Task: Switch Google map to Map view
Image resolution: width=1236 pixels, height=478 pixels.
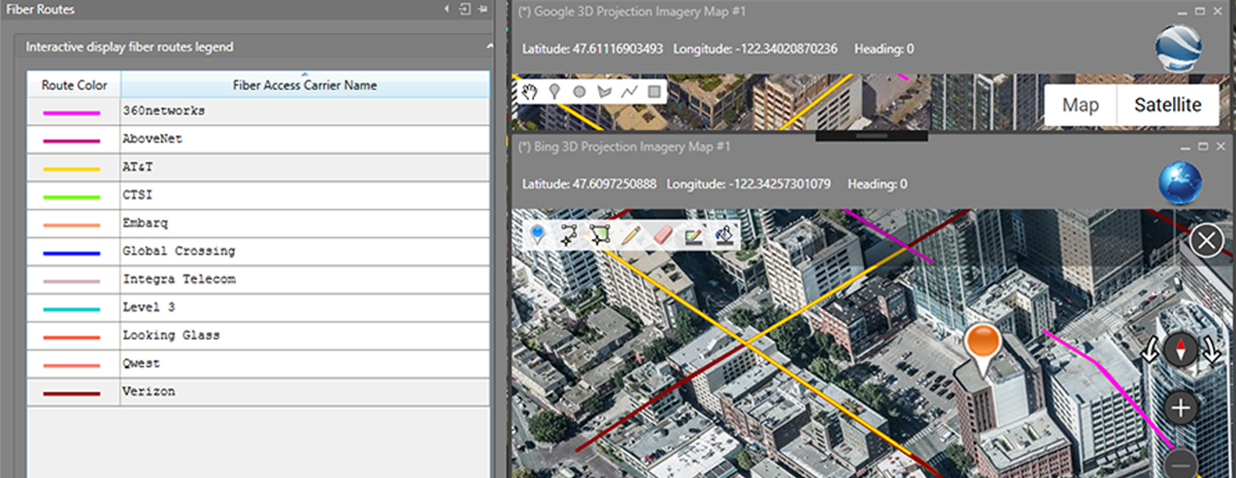Action: pyautogui.click(x=1080, y=105)
